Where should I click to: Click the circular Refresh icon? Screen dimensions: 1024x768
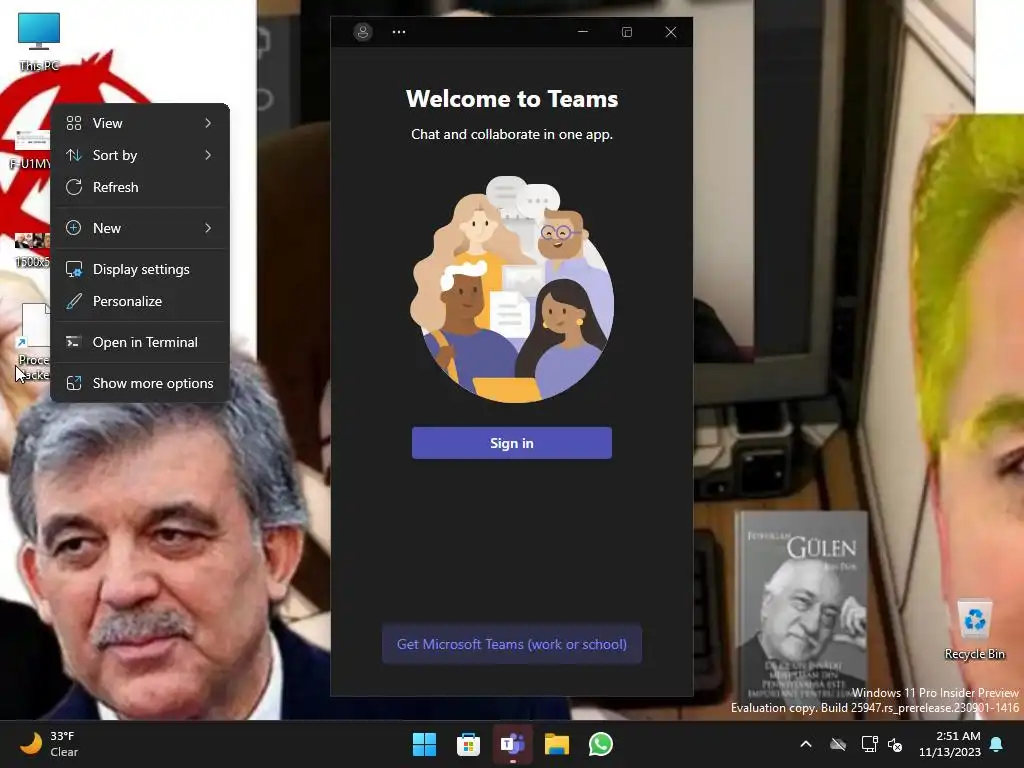click(74, 187)
